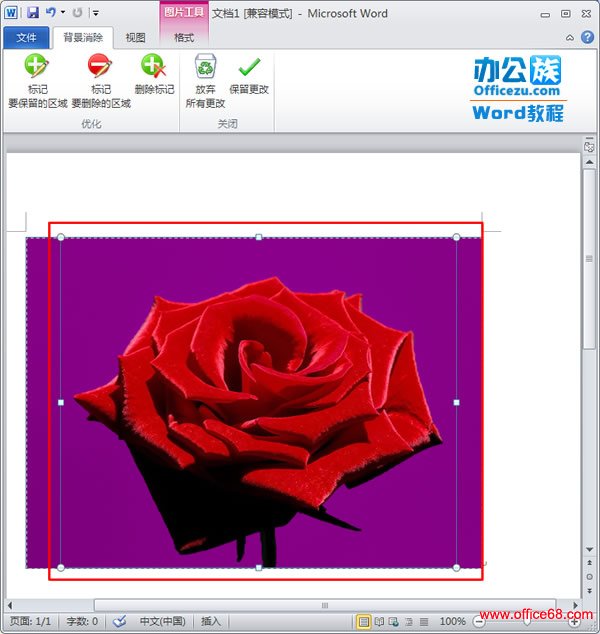Screen dimensions: 600x634
Task: Toggle 插入 insert mode in status bar
Action: pos(210,621)
